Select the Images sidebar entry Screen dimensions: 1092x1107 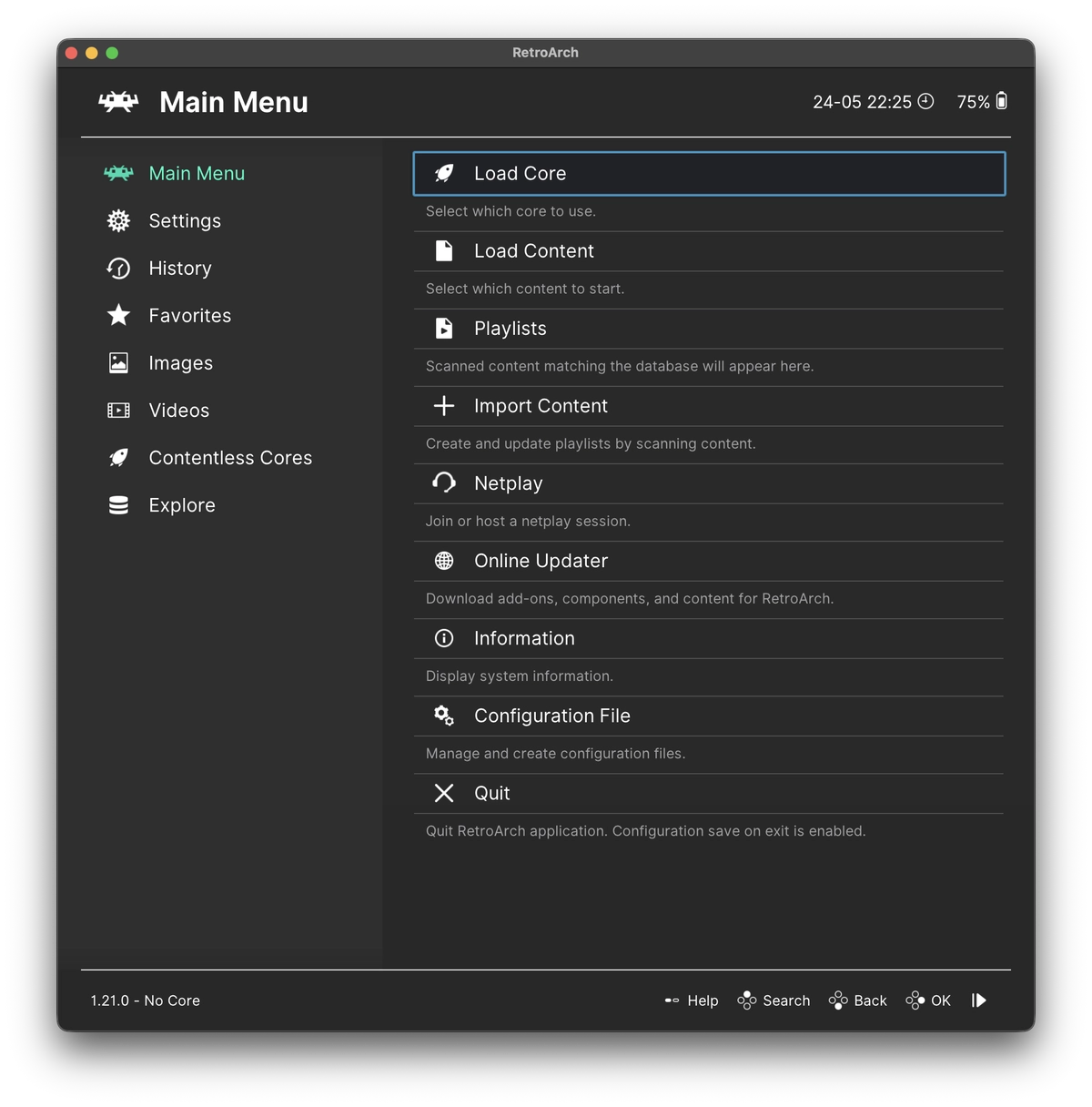tap(181, 362)
